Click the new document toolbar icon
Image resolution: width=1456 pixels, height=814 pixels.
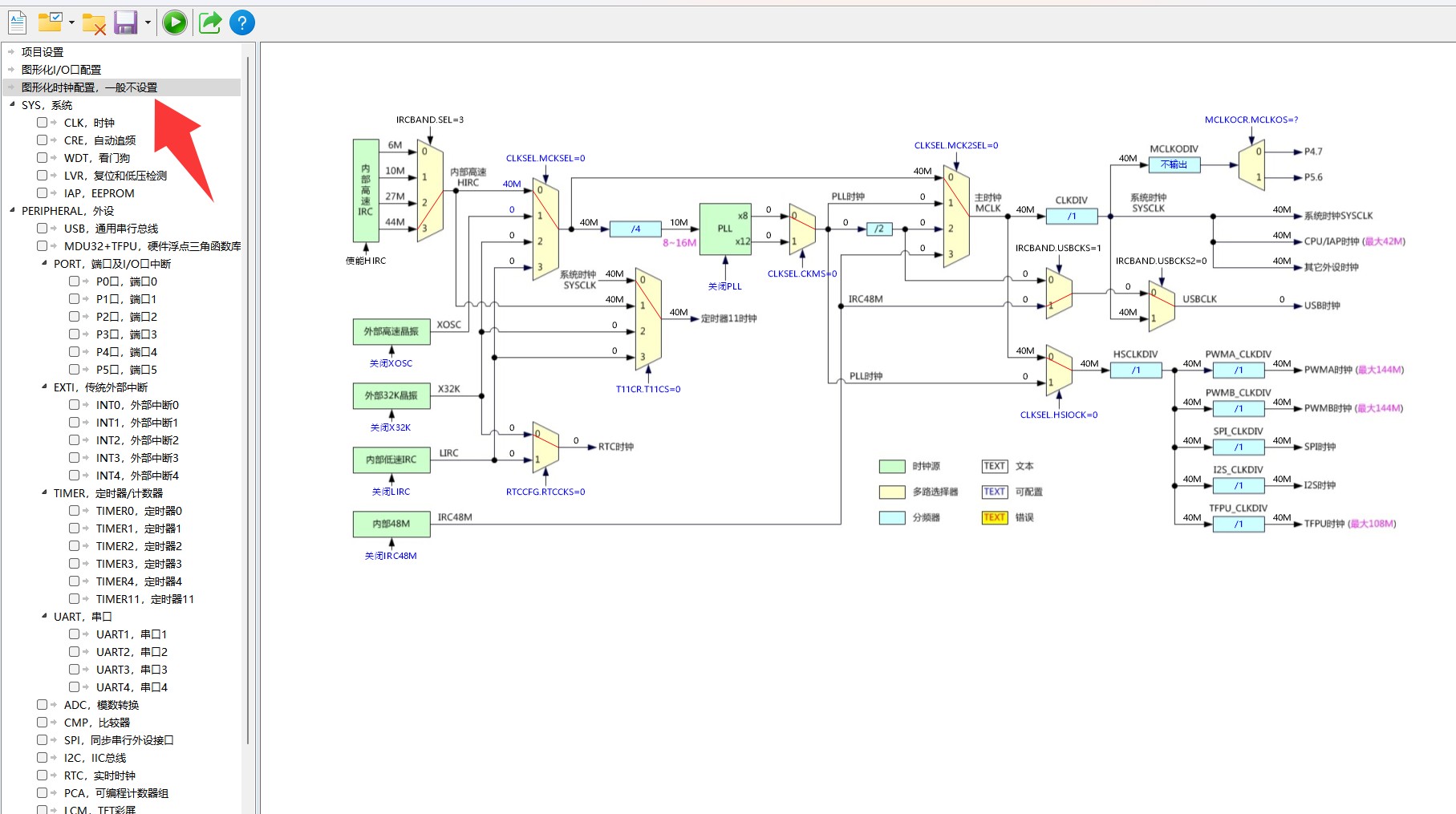point(17,22)
